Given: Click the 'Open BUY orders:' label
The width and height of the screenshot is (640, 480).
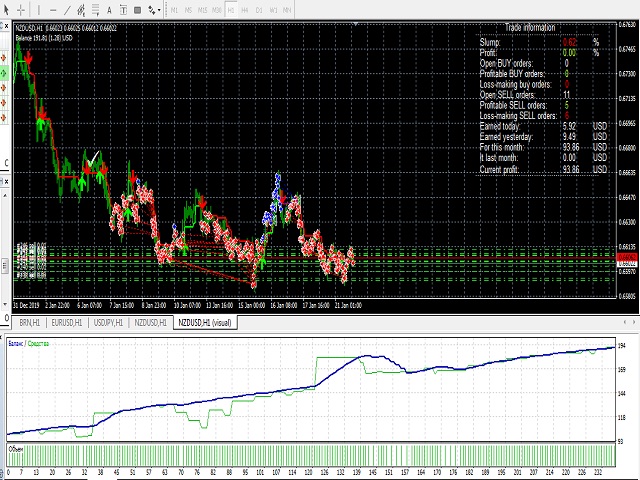Looking at the screenshot, I should coord(506,63).
